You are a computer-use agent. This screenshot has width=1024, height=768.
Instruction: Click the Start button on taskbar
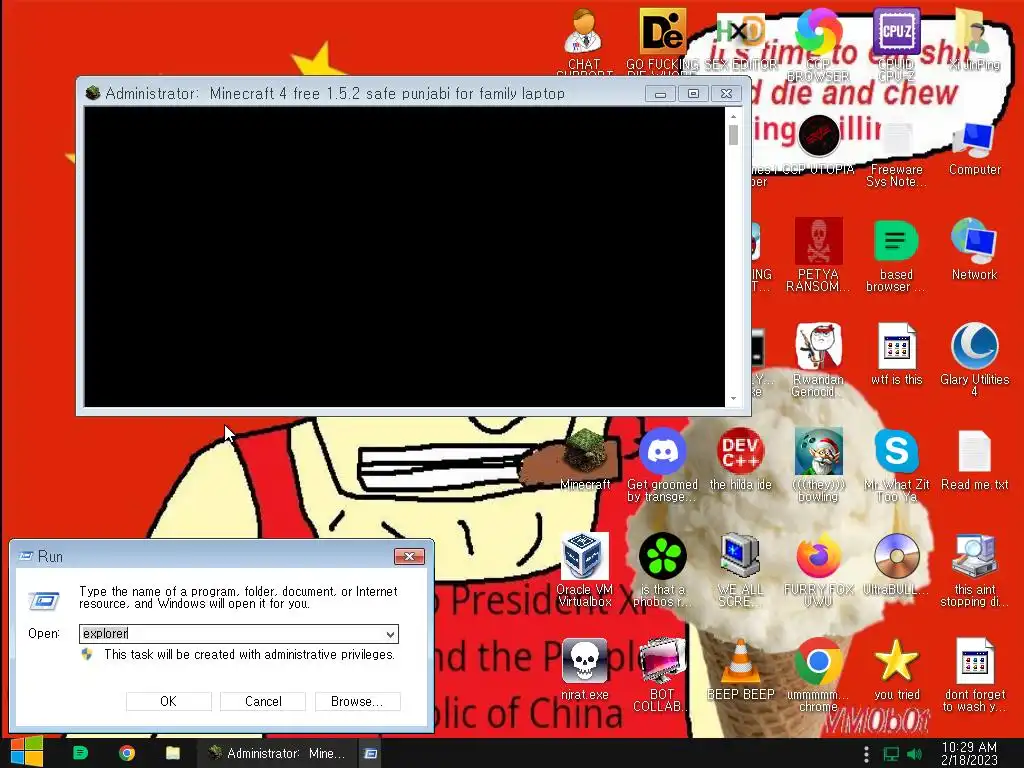click(x=26, y=753)
